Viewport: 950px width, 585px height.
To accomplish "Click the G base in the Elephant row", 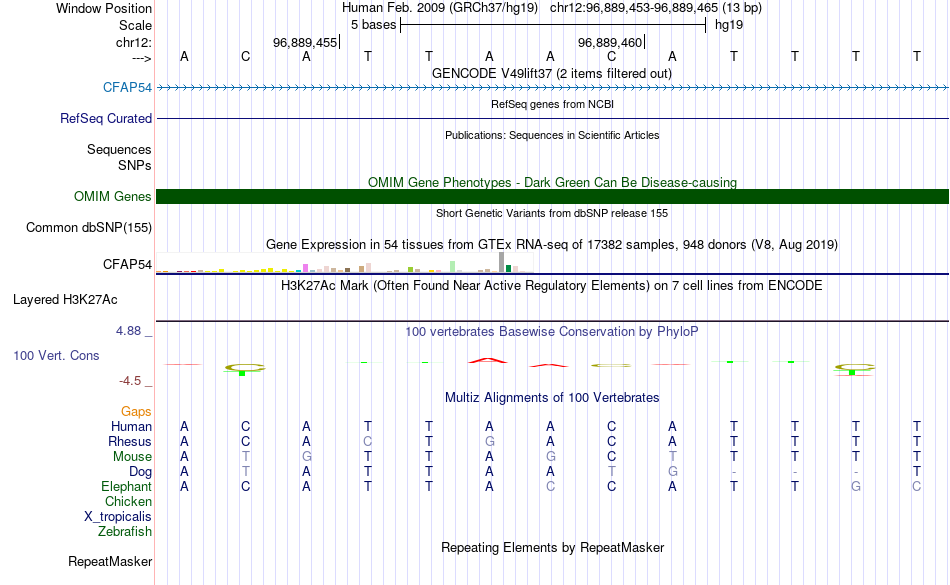I will pyautogui.click(x=855, y=486).
